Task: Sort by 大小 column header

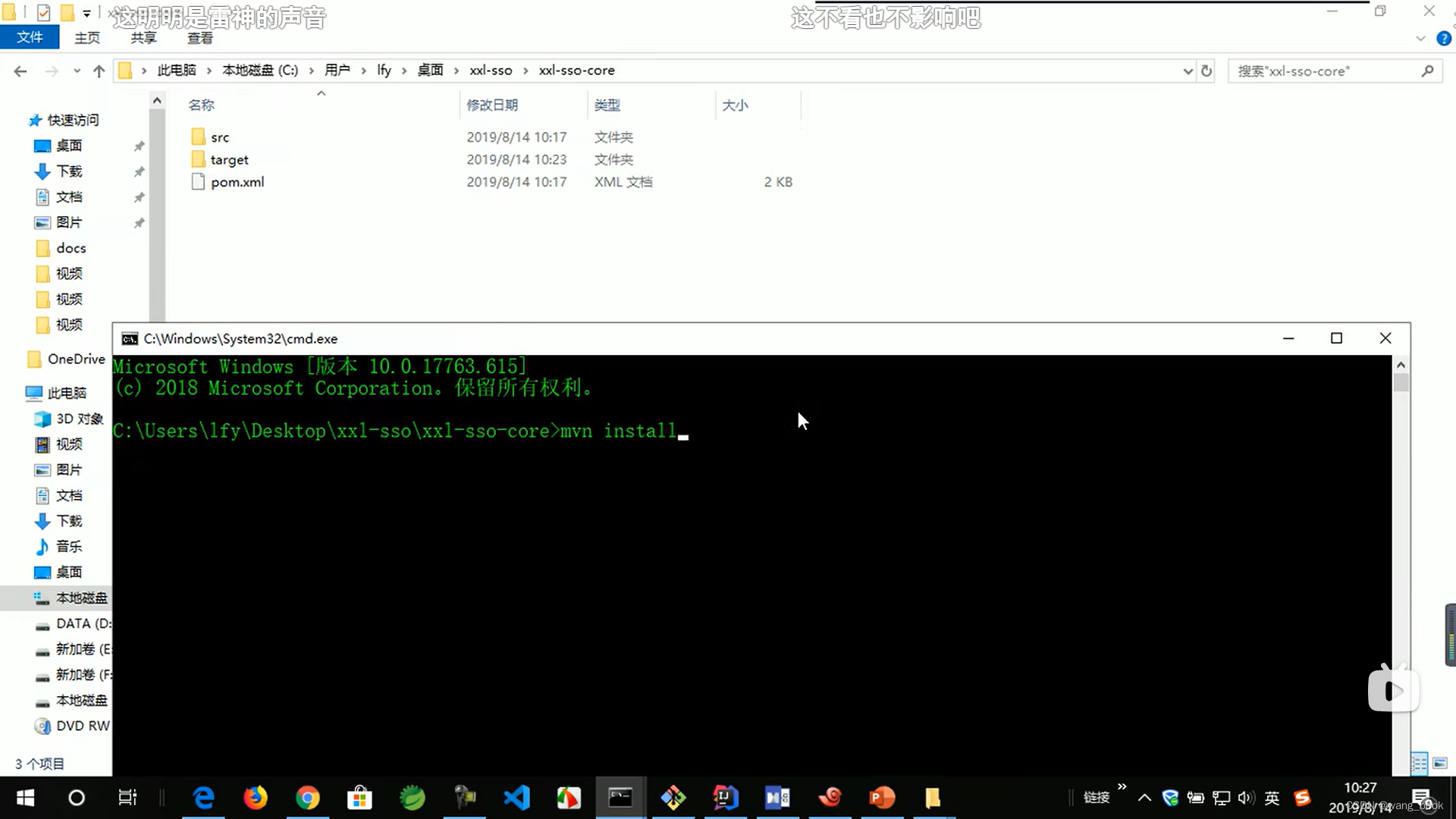Action: pyautogui.click(x=735, y=105)
